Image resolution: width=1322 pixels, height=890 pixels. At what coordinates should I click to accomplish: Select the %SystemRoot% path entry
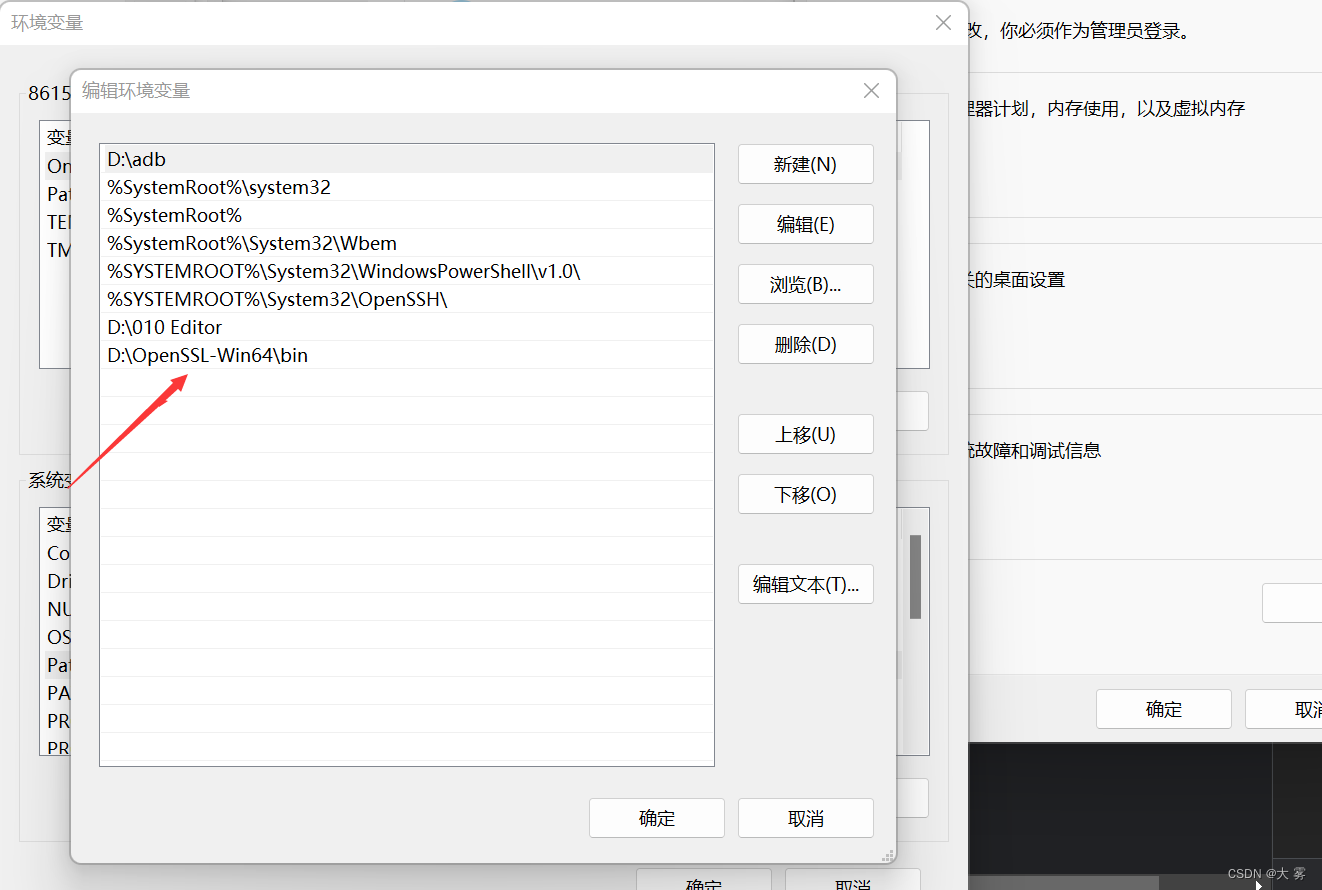coord(407,215)
